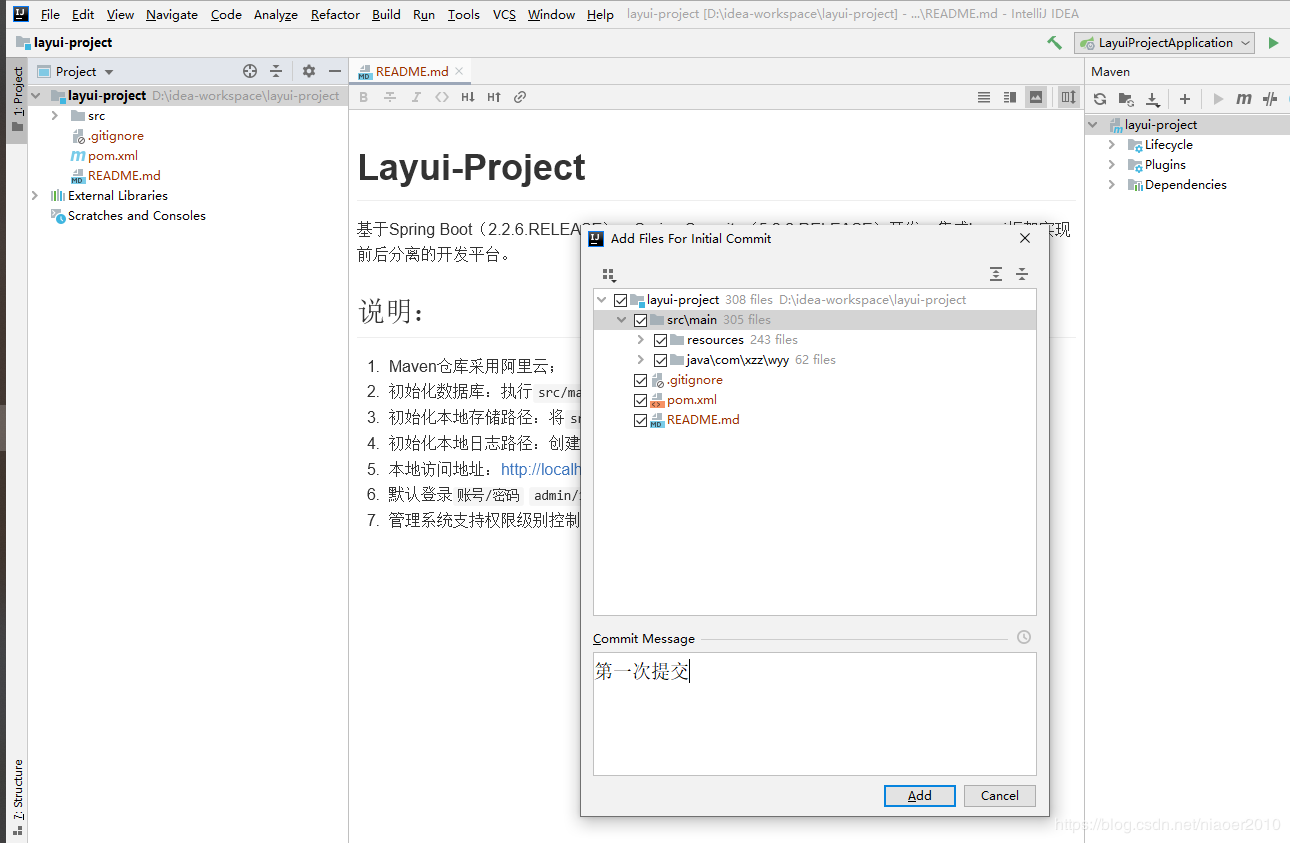Viewport: 1290px width, 843px height.
Task: Uncheck the resources folder checkbox
Action: [x=661, y=340]
